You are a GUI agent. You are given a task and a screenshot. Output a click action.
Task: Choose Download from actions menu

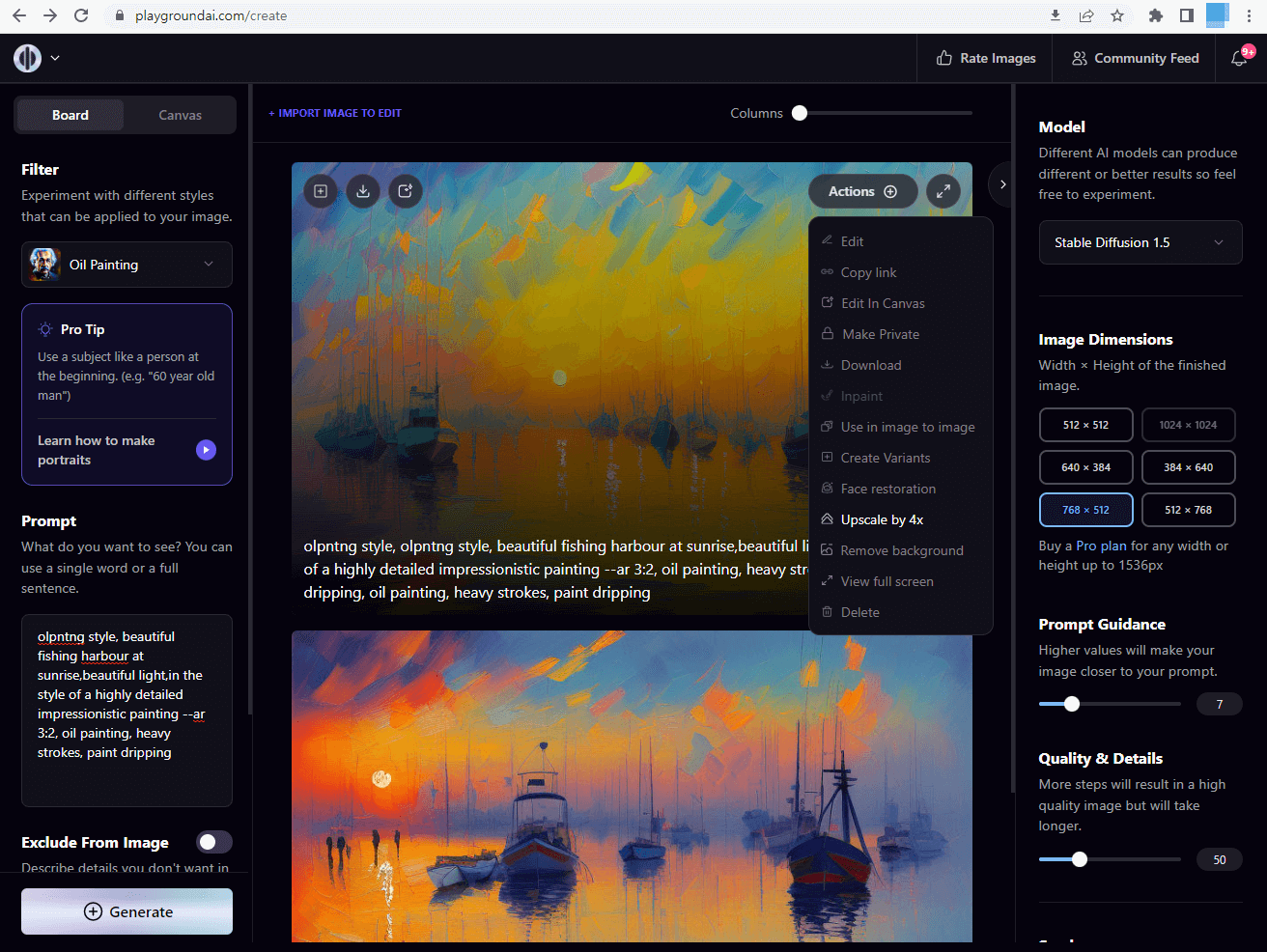(x=900, y=365)
